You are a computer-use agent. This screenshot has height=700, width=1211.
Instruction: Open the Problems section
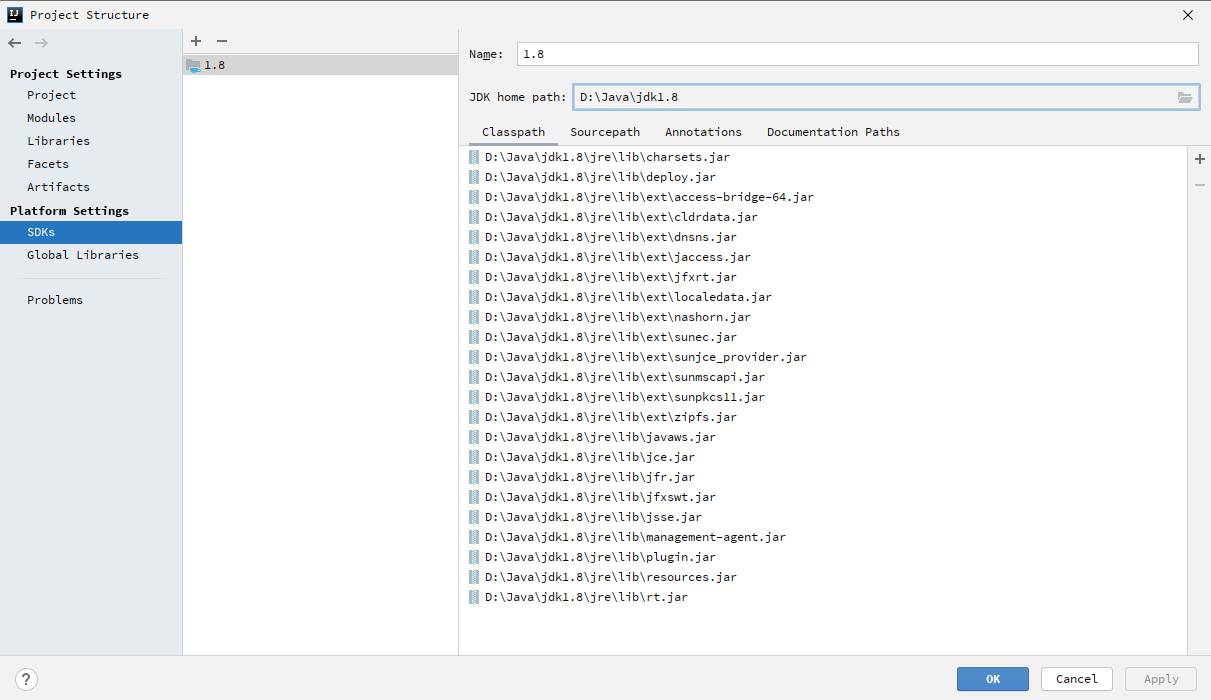[x=55, y=300]
